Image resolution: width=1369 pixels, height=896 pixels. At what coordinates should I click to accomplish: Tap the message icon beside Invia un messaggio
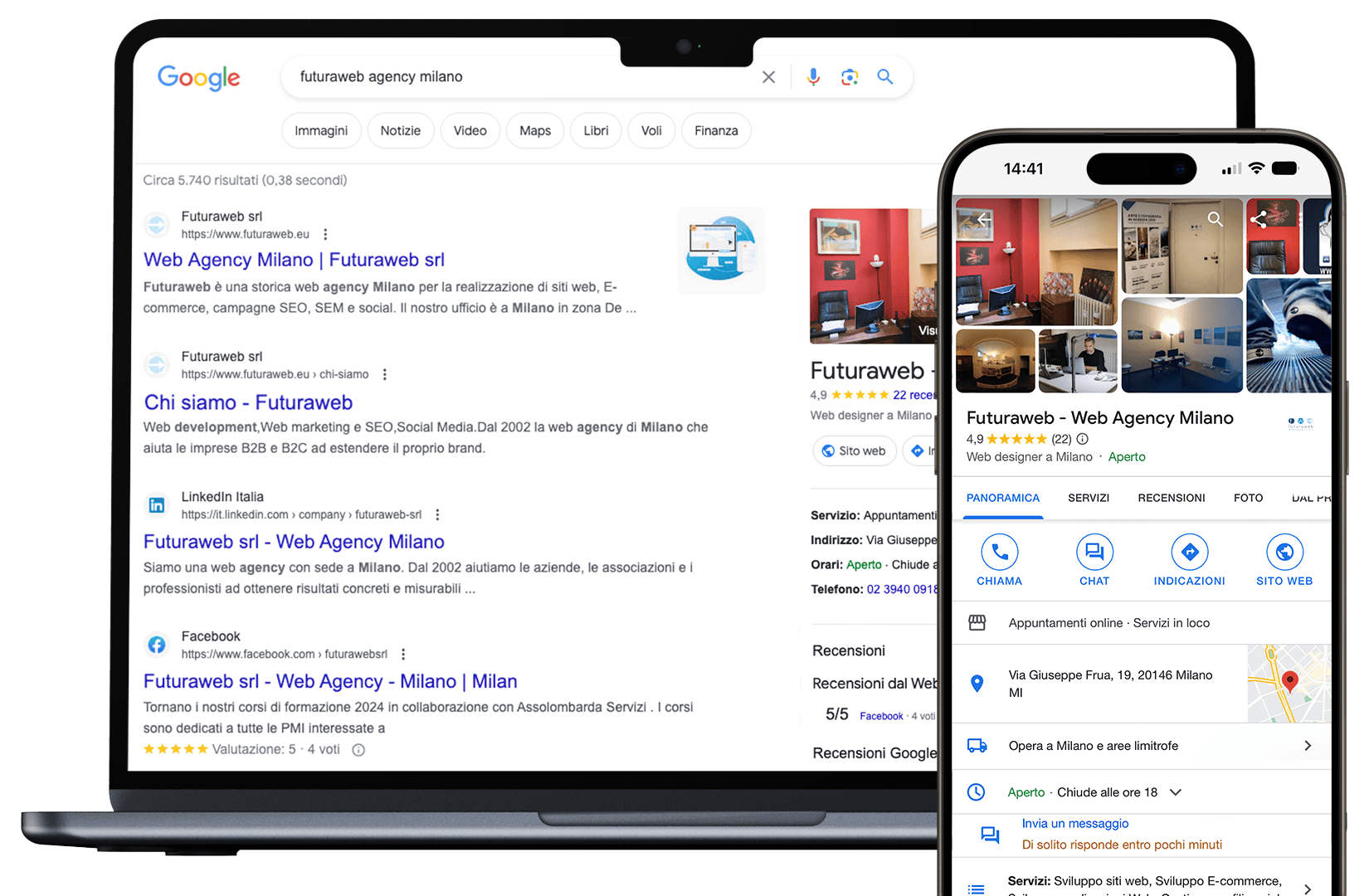coord(990,835)
